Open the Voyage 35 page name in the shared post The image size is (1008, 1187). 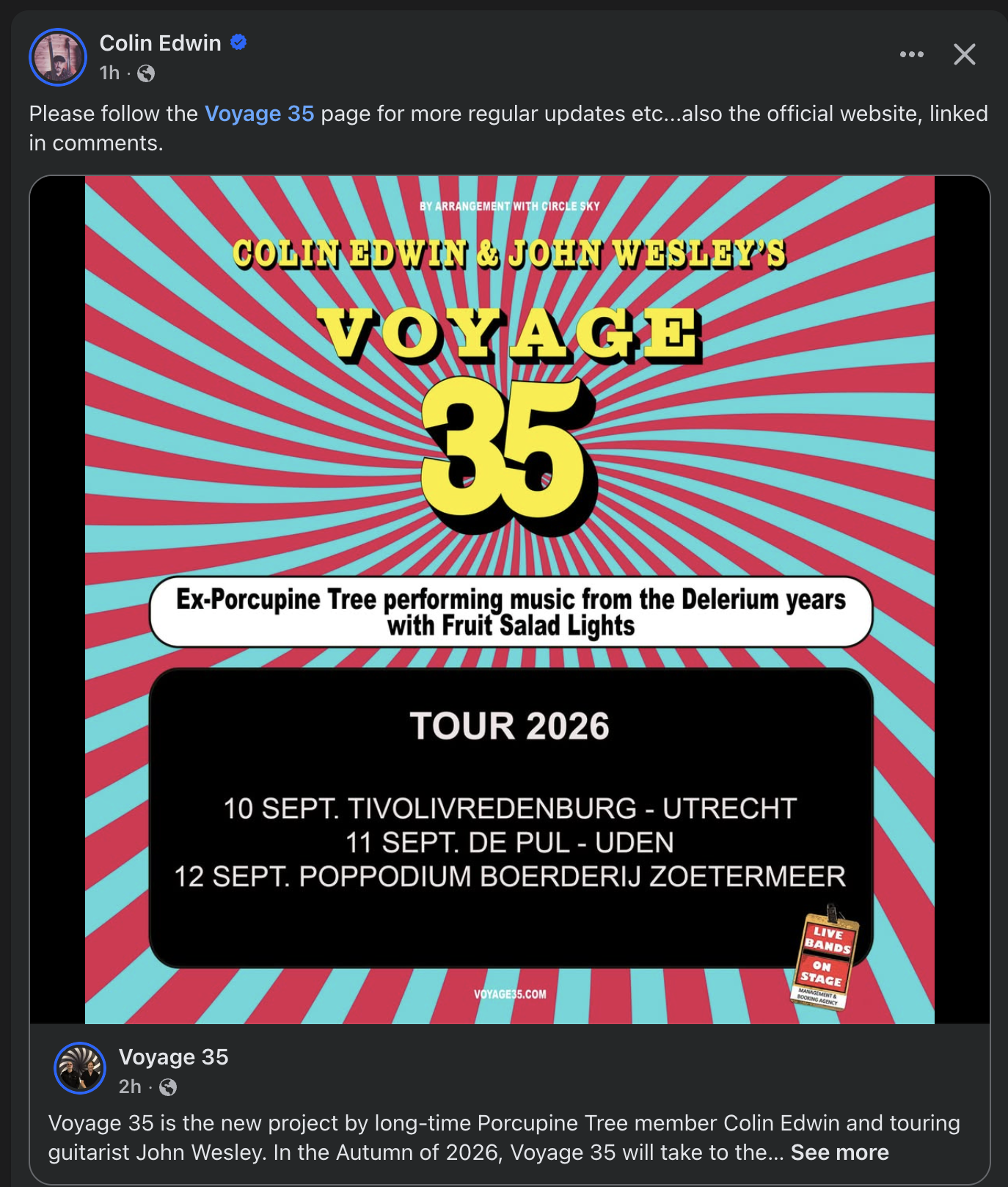[x=174, y=1057]
